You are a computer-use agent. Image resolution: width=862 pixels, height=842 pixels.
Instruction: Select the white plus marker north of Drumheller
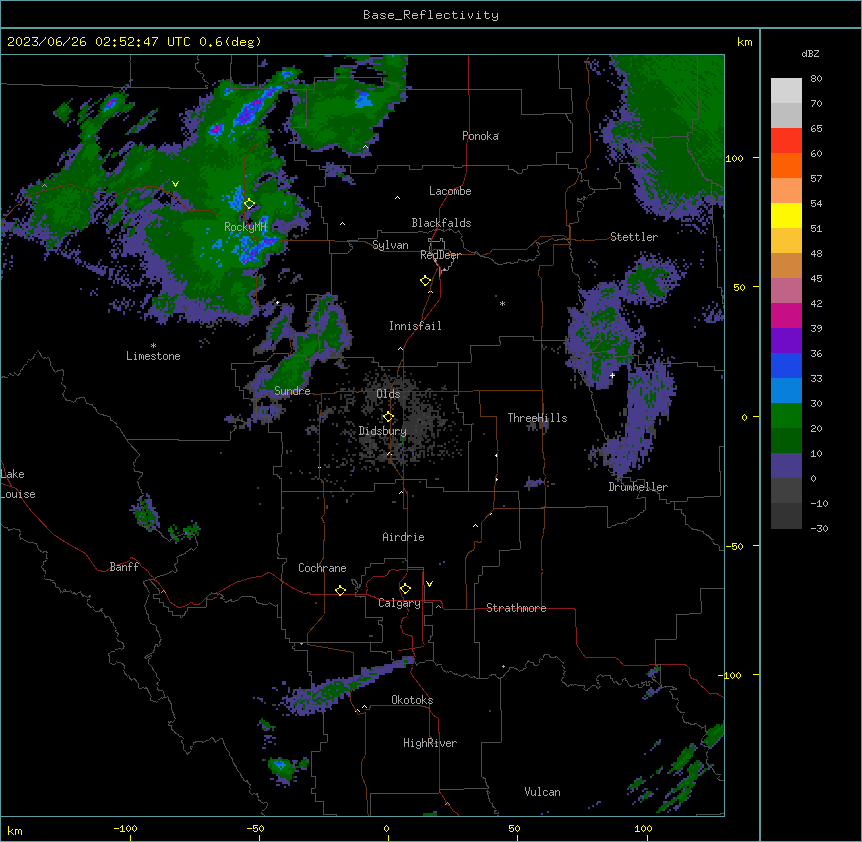point(612,375)
